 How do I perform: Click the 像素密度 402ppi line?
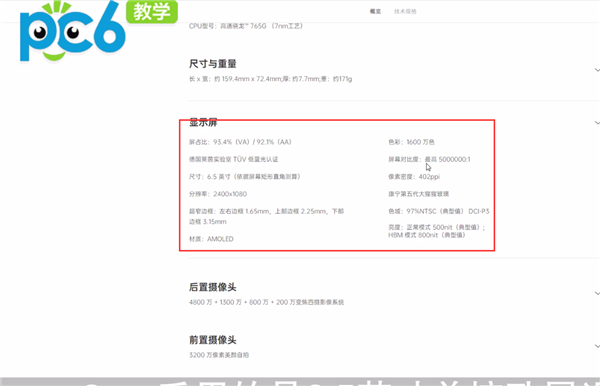[414, 177]
